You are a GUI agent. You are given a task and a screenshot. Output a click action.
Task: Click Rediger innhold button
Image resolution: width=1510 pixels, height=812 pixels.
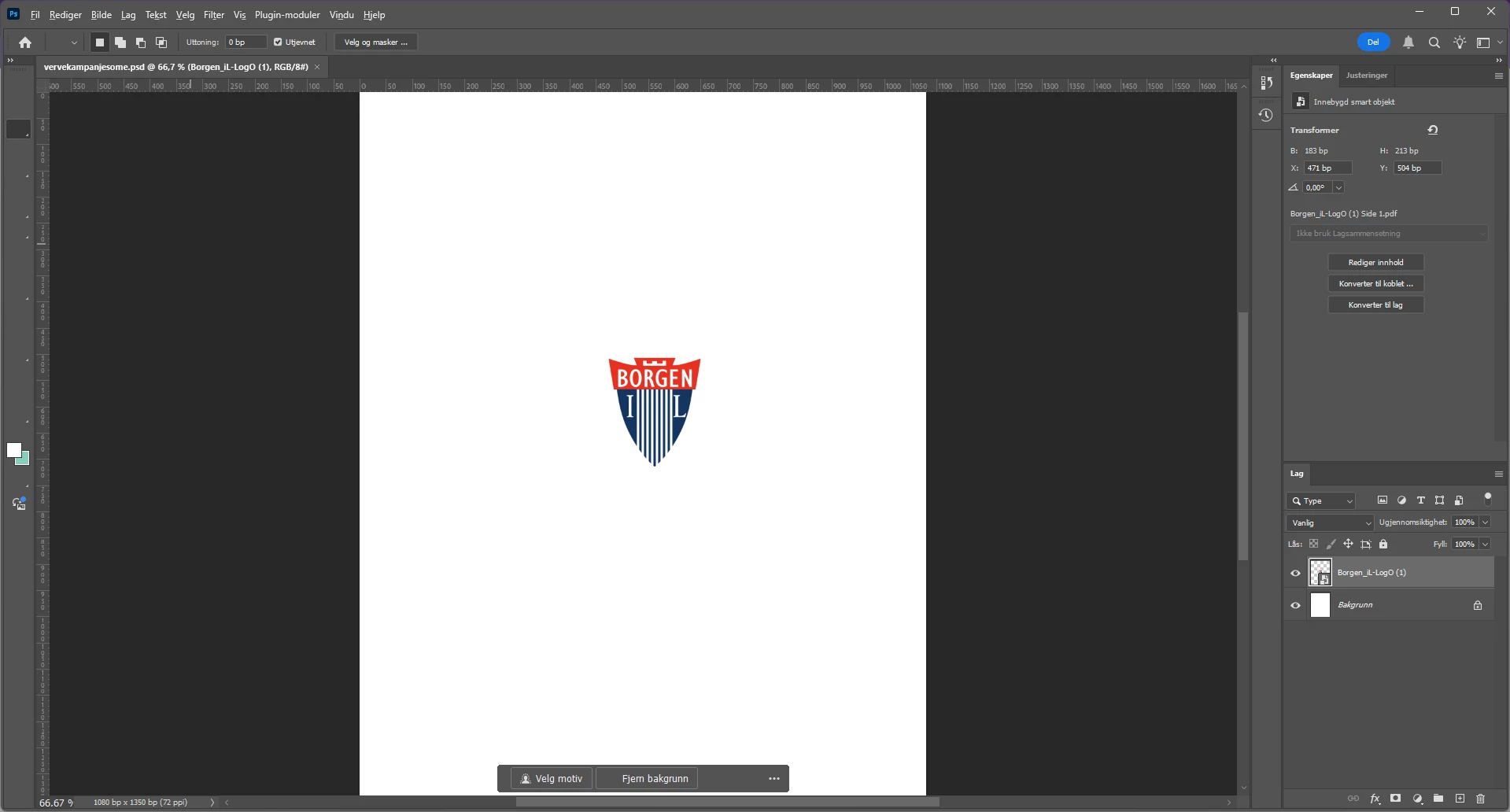coord(1375,262)
